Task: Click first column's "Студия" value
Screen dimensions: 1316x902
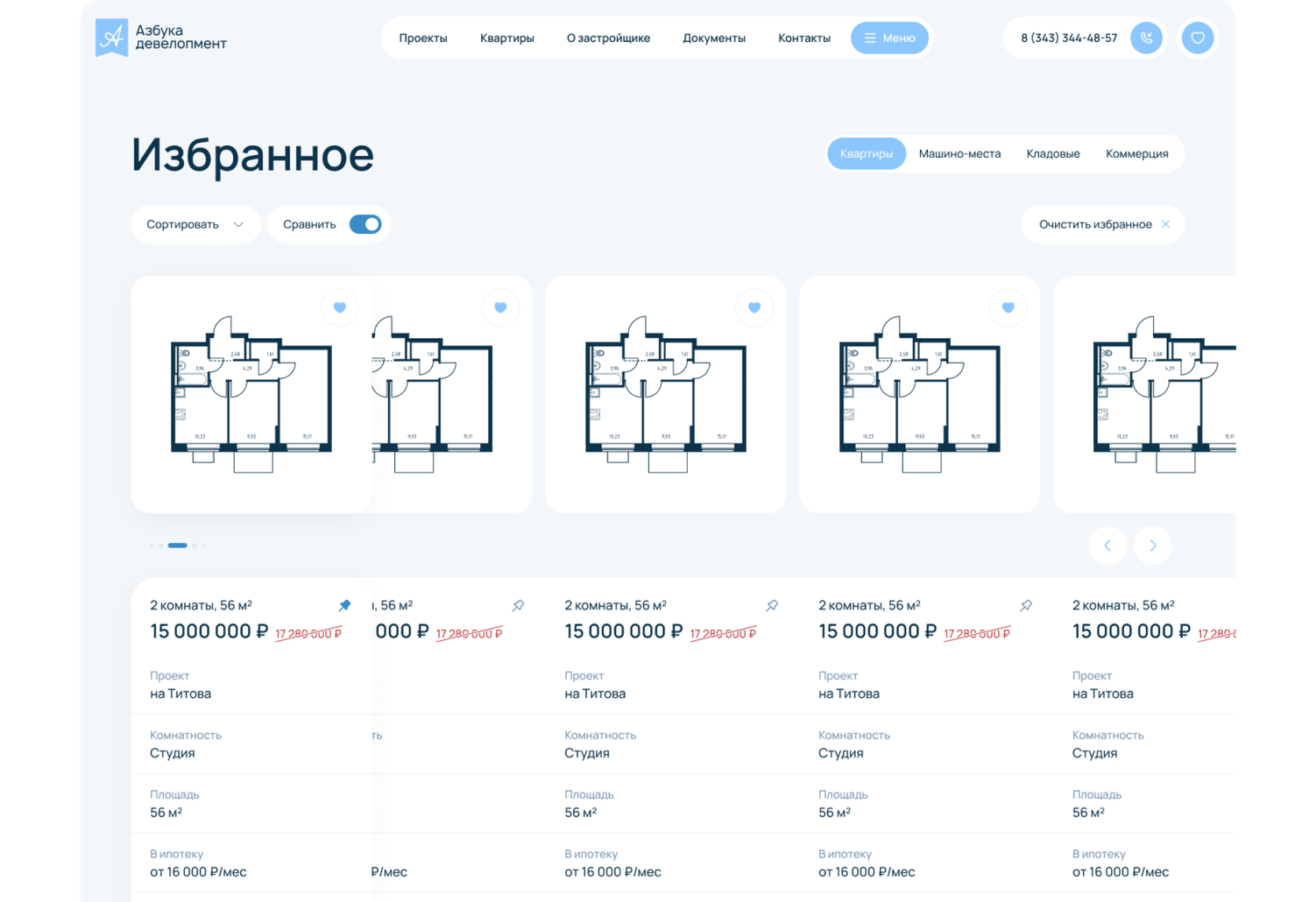Action: click(x=173, y=753)
